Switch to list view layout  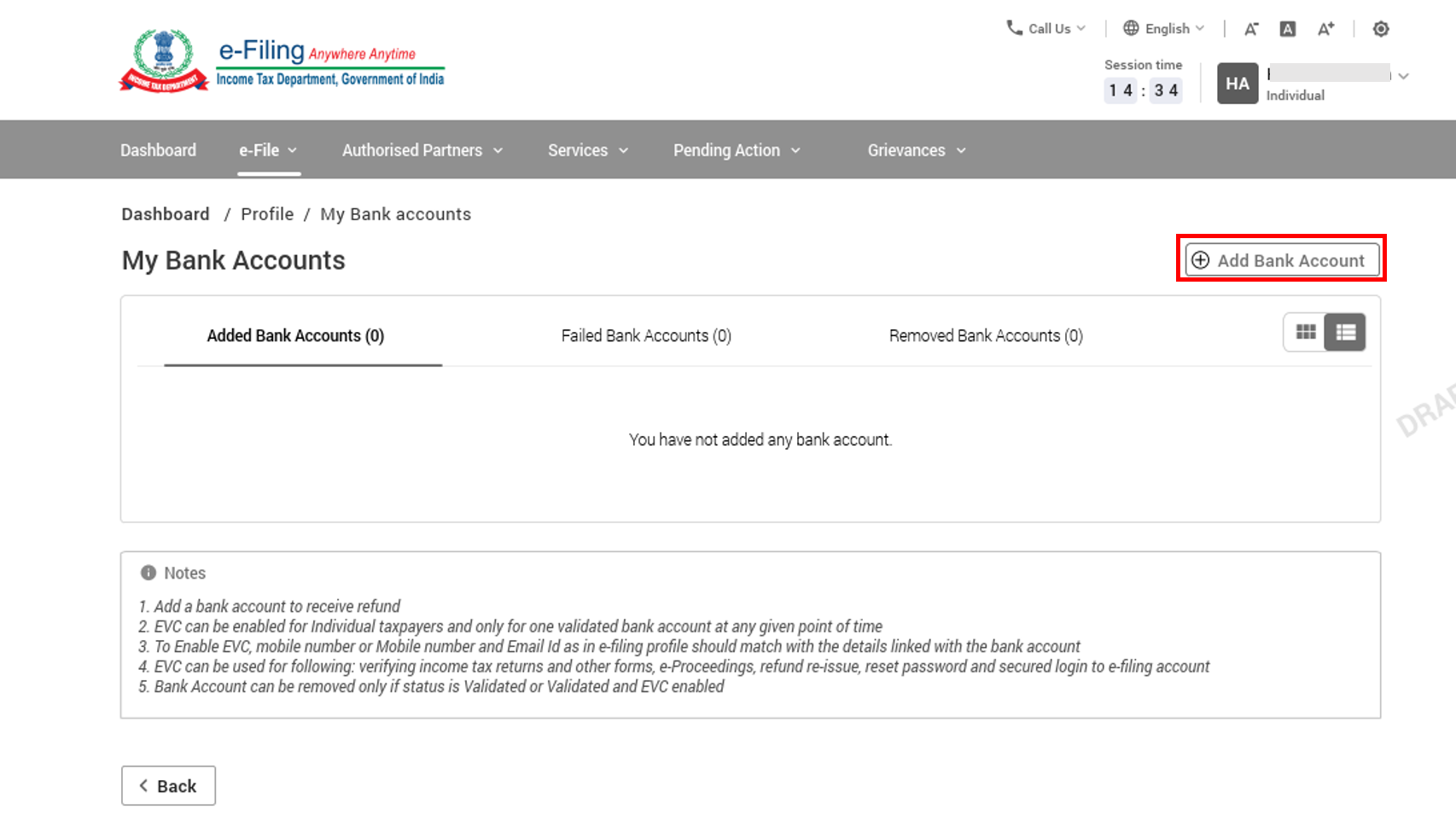click(x=1345, y=333)
